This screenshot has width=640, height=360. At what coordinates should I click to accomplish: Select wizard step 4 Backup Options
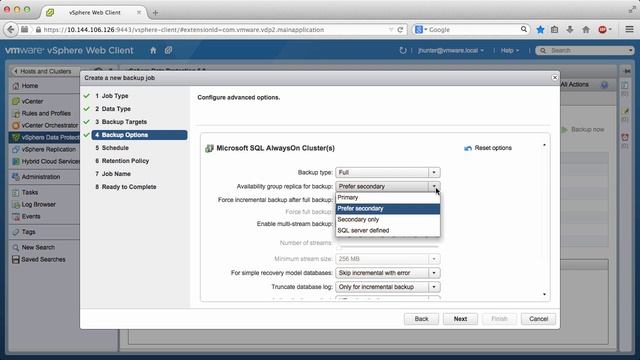point(140,135)
